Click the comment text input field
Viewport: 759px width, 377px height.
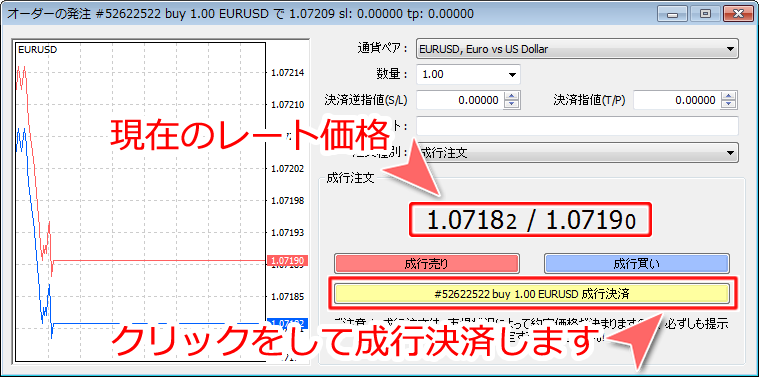(x=577, y=126)
